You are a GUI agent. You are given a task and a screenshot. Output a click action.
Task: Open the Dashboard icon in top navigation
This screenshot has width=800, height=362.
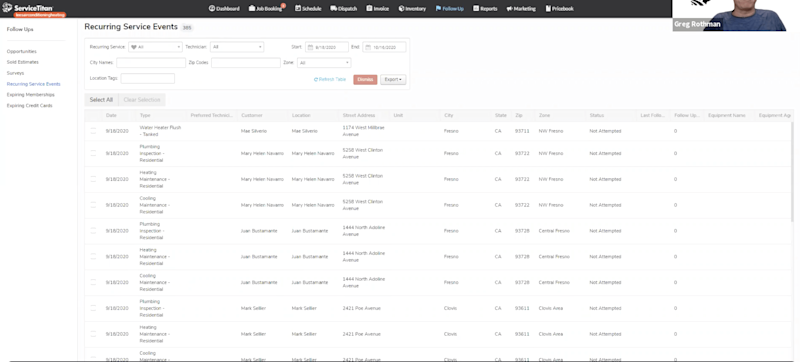point(212,8)
